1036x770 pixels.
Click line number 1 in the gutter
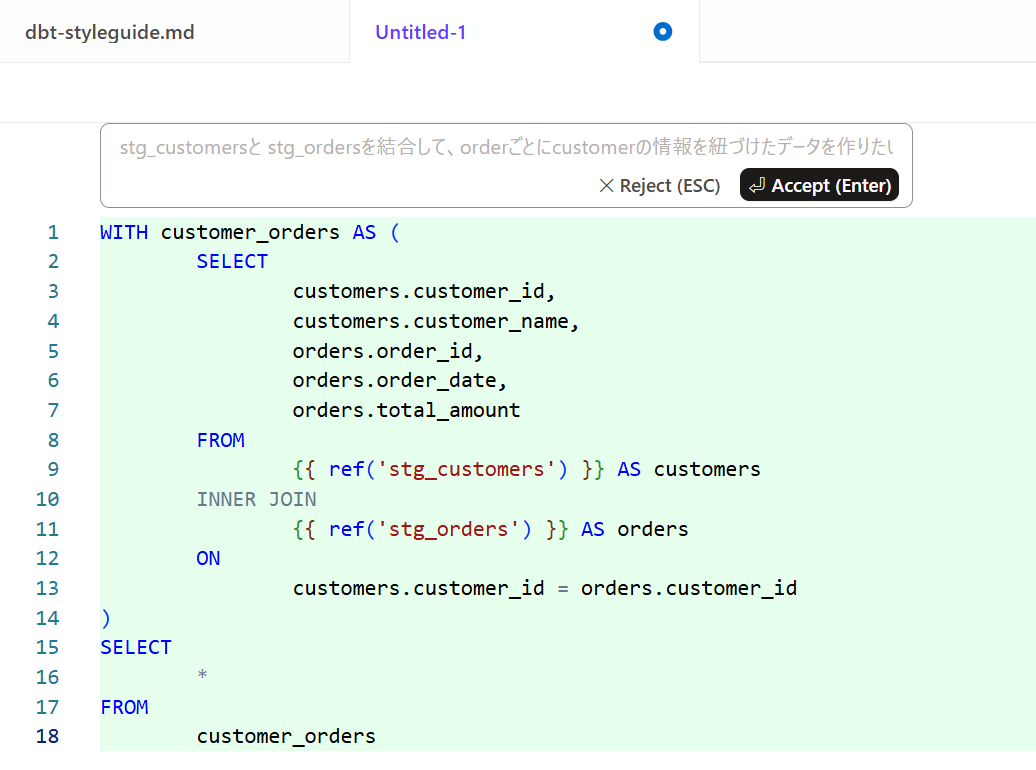[x=53, y=232]
